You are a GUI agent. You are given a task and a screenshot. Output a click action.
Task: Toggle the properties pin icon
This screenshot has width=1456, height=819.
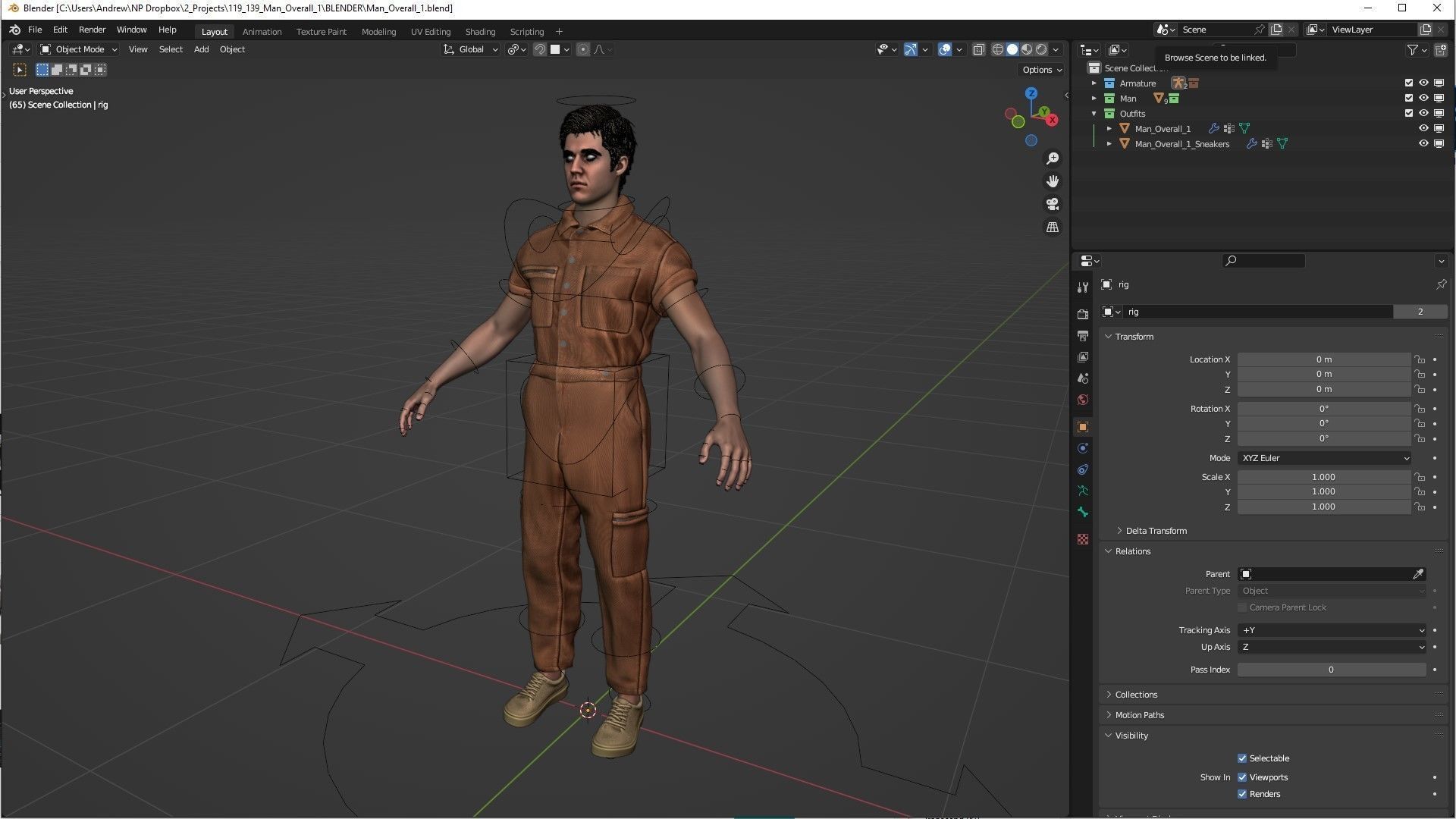(1441, 284)
